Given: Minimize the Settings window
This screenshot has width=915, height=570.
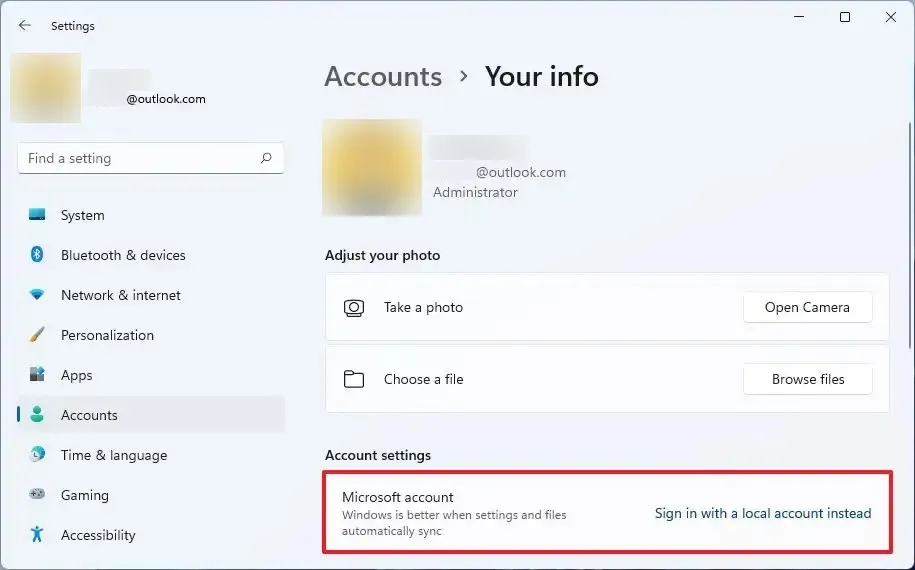Looking at the screenshot, I should (x=799, y=17).
